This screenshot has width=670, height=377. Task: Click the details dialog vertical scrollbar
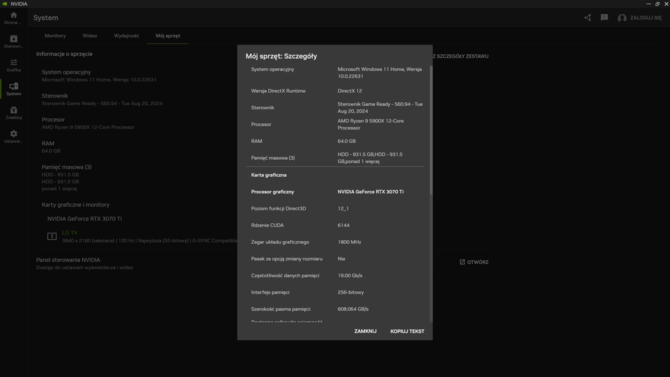[431, 130]
